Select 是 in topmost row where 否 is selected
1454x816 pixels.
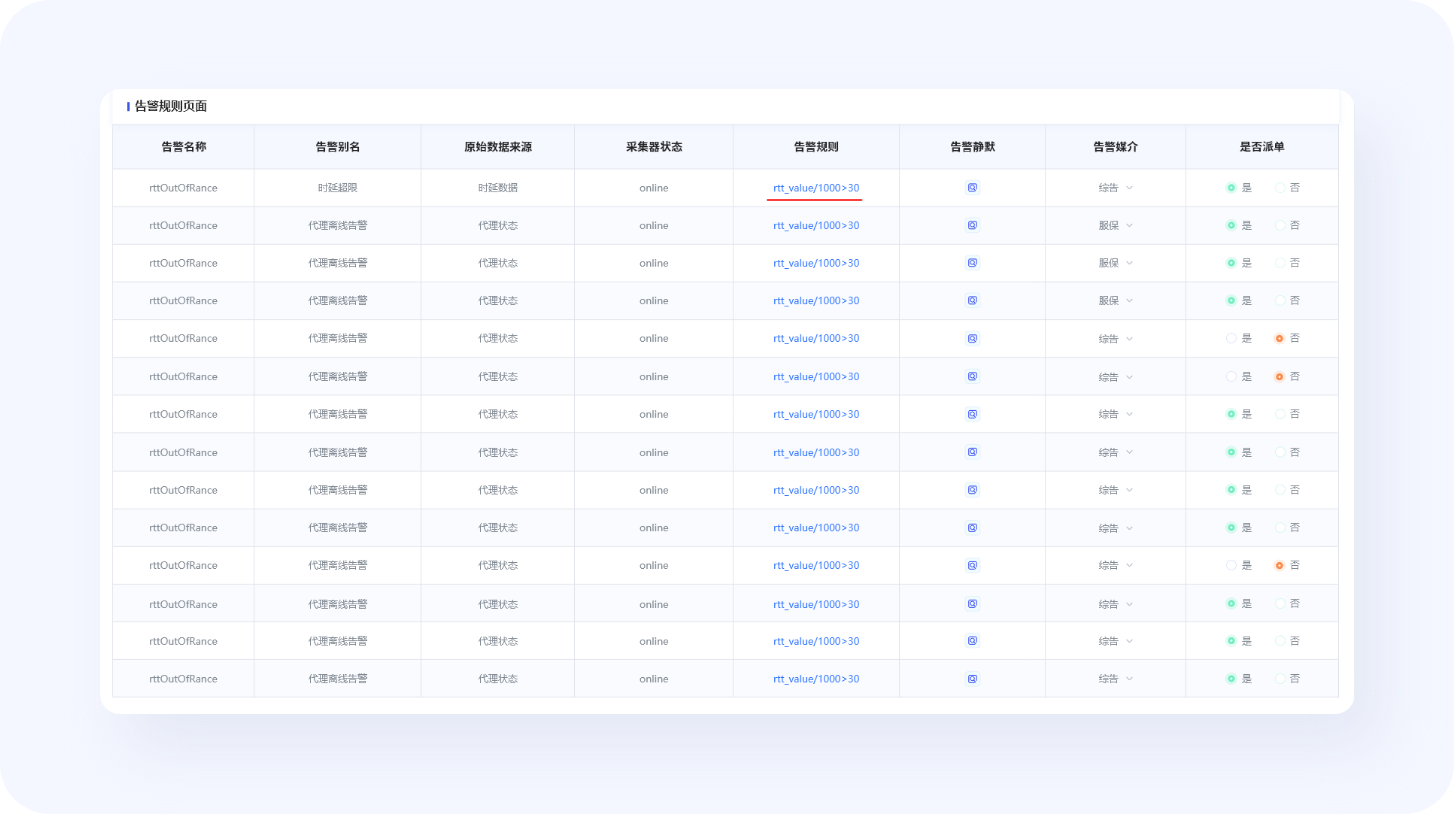[x=1232, y=338]
